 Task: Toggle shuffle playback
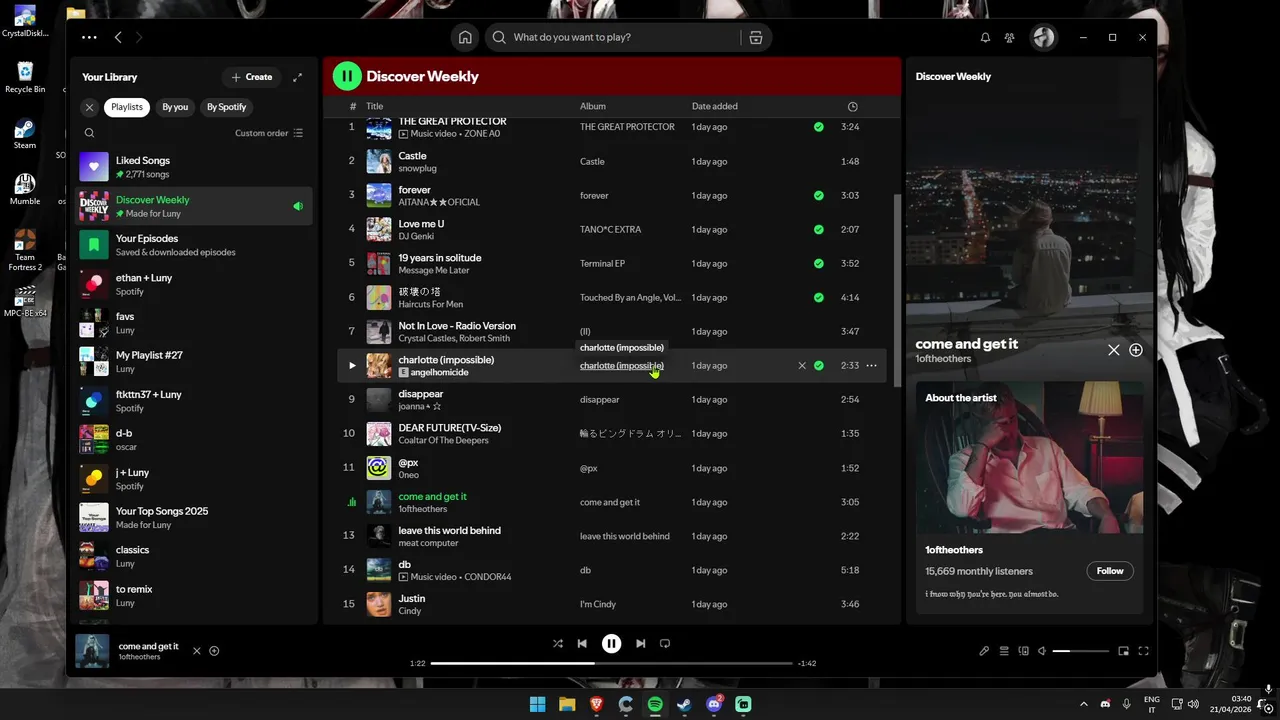[557, 644]
